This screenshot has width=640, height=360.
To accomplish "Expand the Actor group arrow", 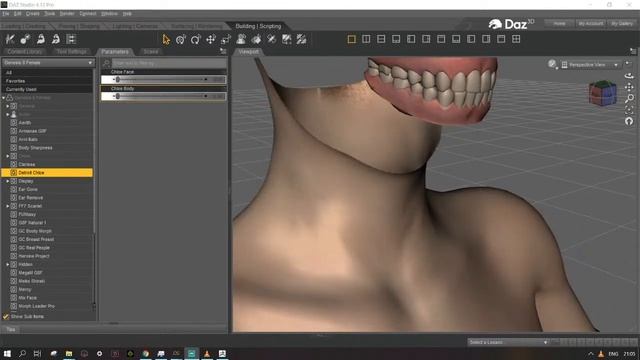I will pyautogui.click(x=7, y=115).
